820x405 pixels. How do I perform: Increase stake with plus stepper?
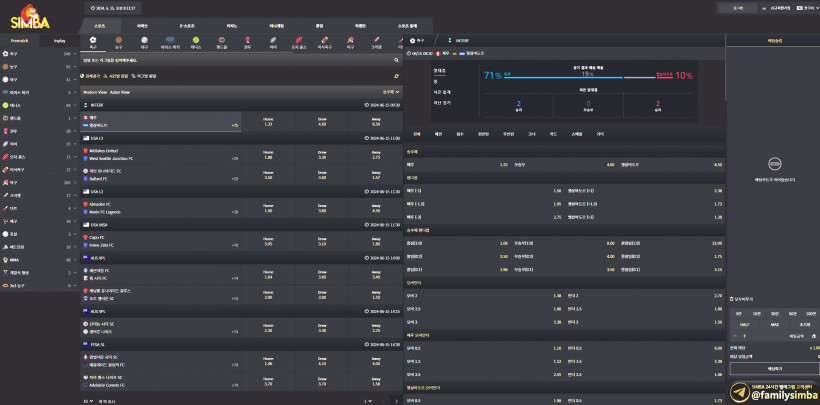745,336
